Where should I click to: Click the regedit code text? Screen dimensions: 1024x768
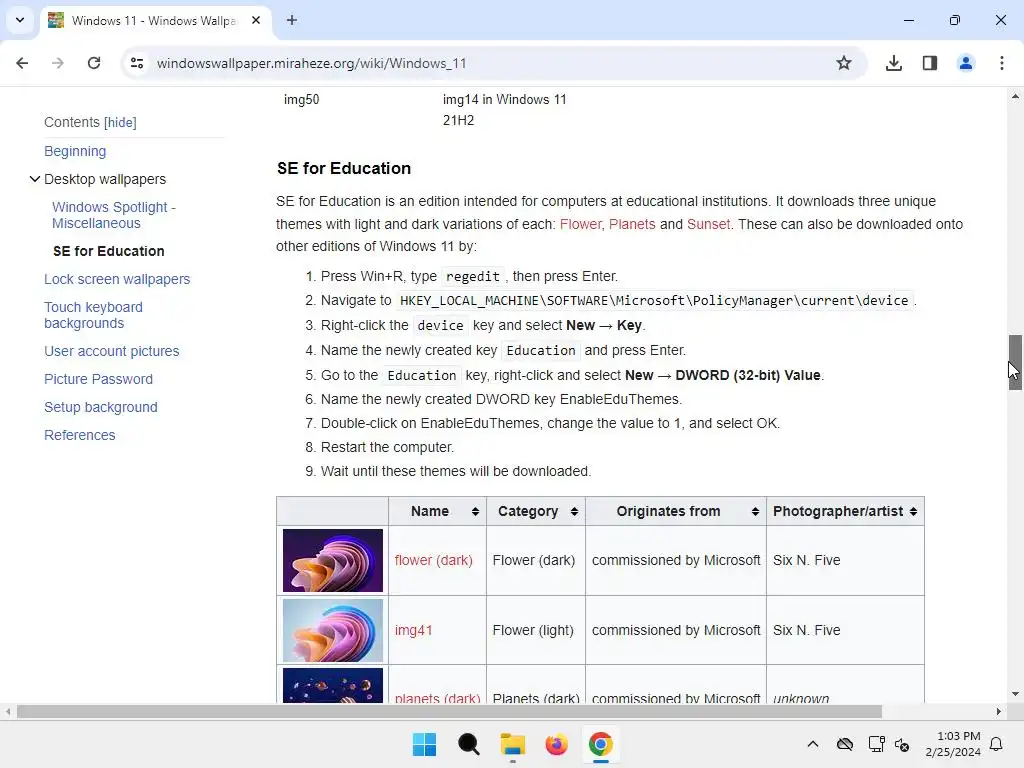[x=473, y=276]
